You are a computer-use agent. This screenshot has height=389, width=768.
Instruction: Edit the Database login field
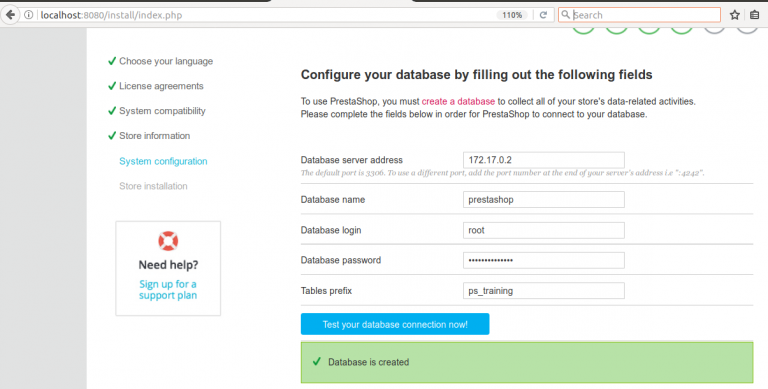coord(544,230)
